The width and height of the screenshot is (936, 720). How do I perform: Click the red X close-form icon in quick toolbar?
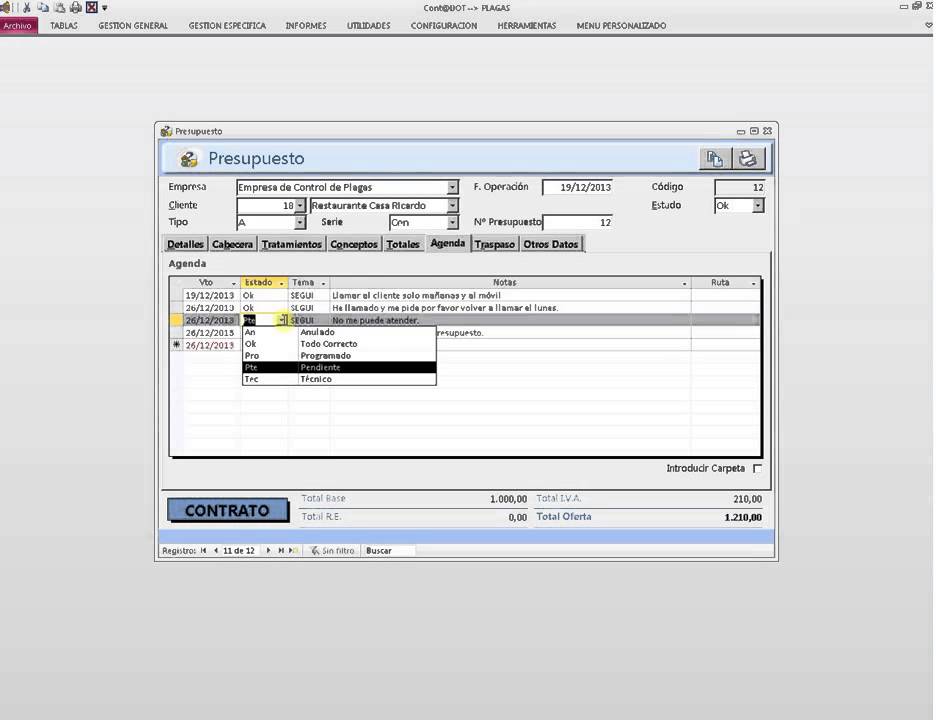click(91, 8)
